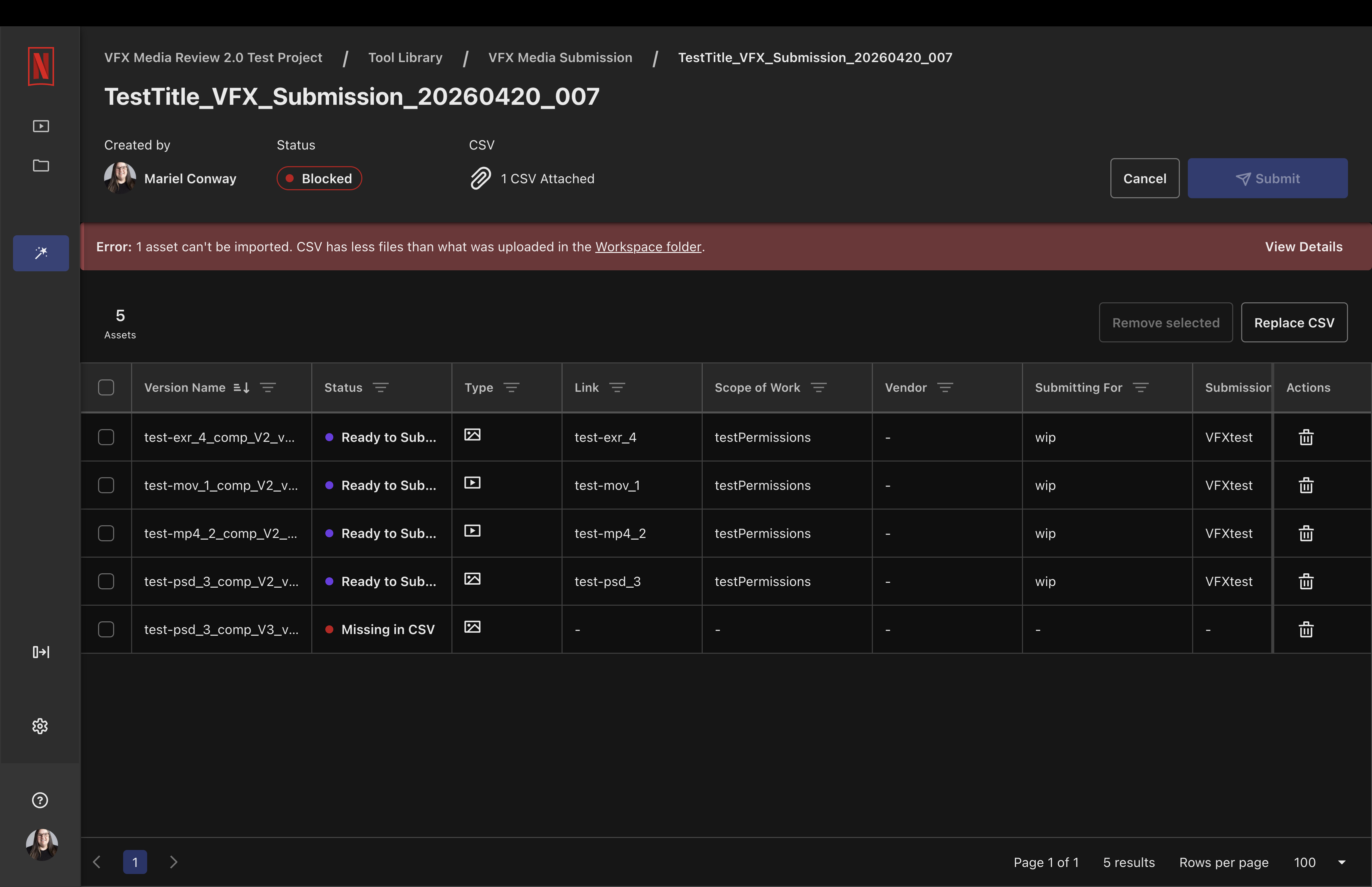The width and height of the screenshot is (1372, 887).
Task: Open Vendor column filter icon
Action: coord(945,388)
